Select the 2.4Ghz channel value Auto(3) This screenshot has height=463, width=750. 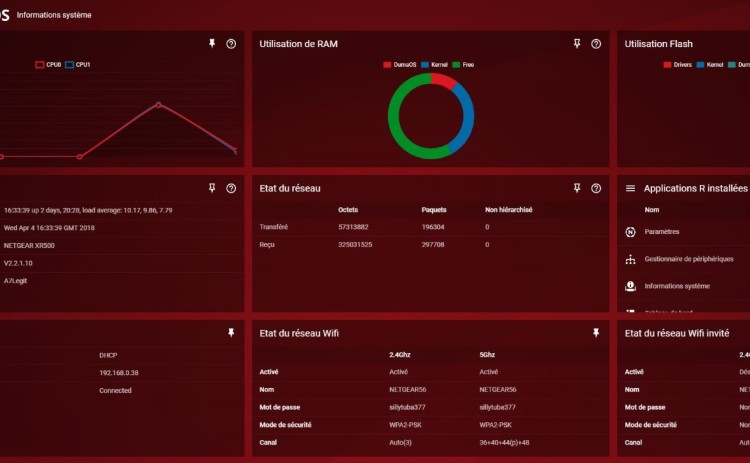[x=400, y=442]
